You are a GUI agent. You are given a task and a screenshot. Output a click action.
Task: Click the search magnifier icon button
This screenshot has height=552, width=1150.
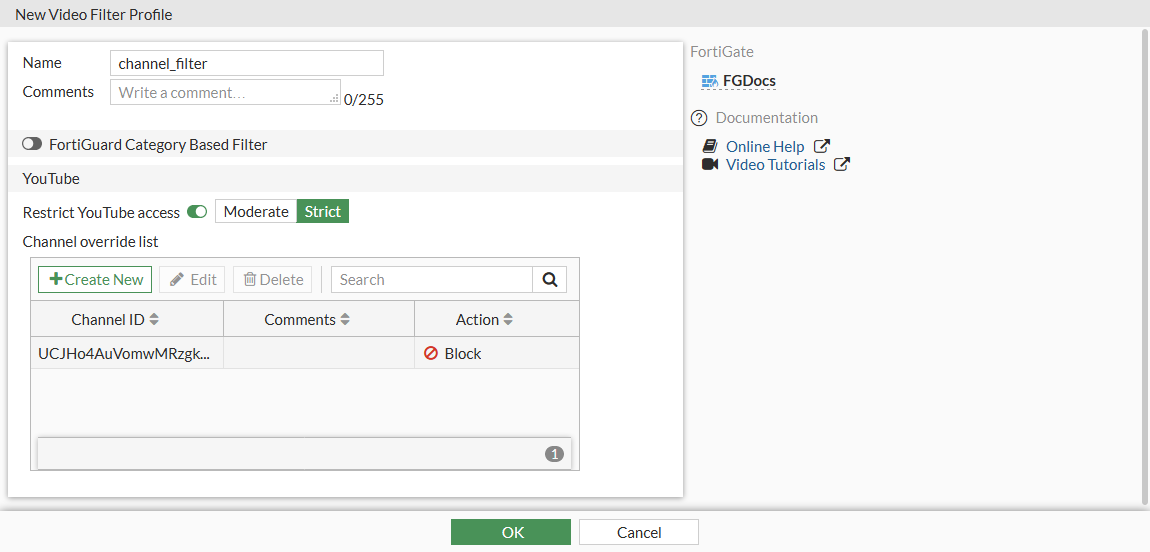pyautogui.click(x=549, y=280)
